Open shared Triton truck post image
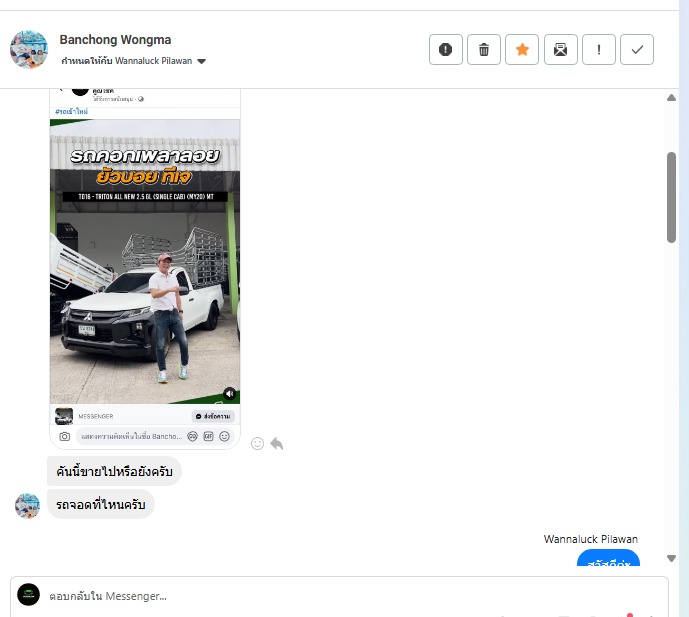Viewport: 689px width, 617px height. coord(145,261)
